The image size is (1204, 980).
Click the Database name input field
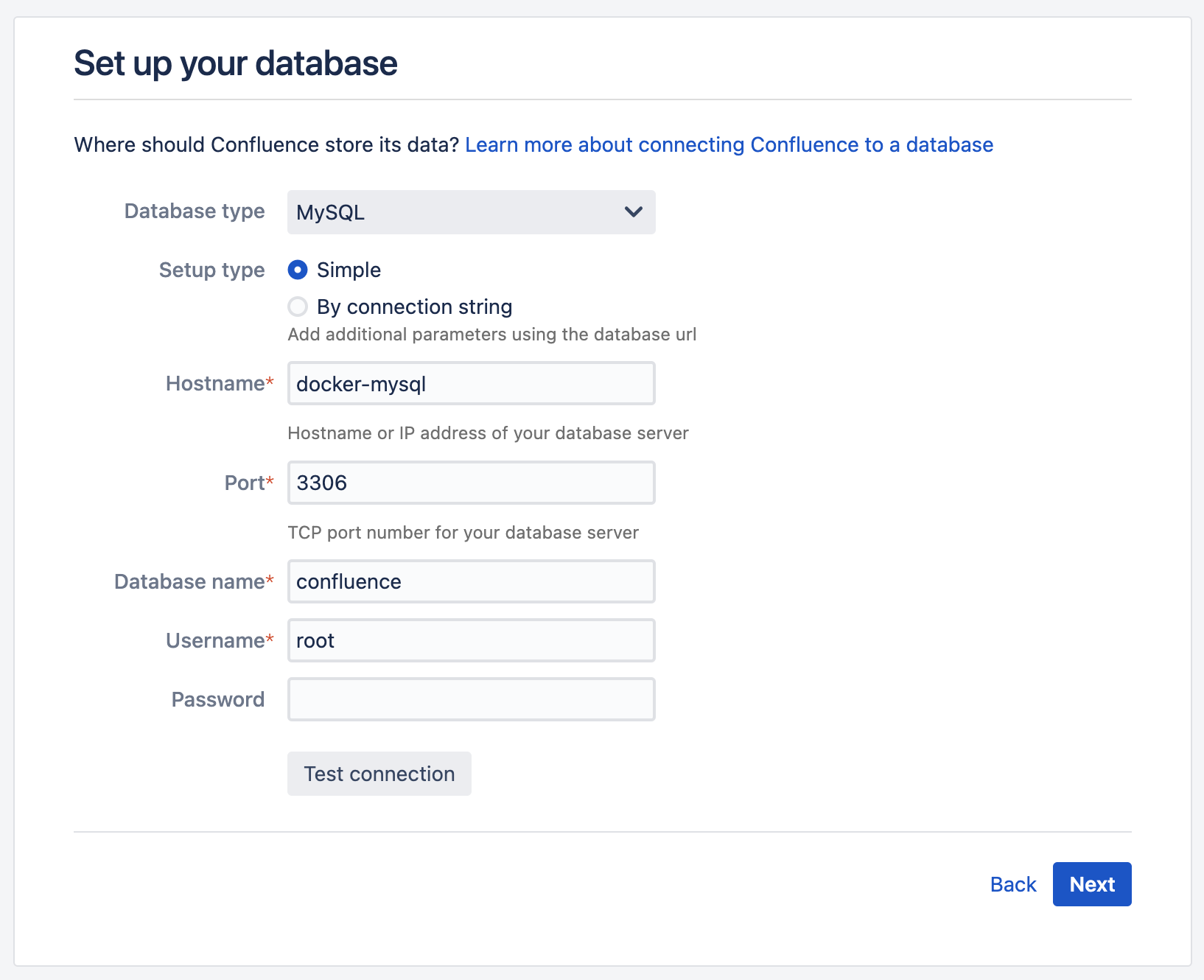[471, 581]
